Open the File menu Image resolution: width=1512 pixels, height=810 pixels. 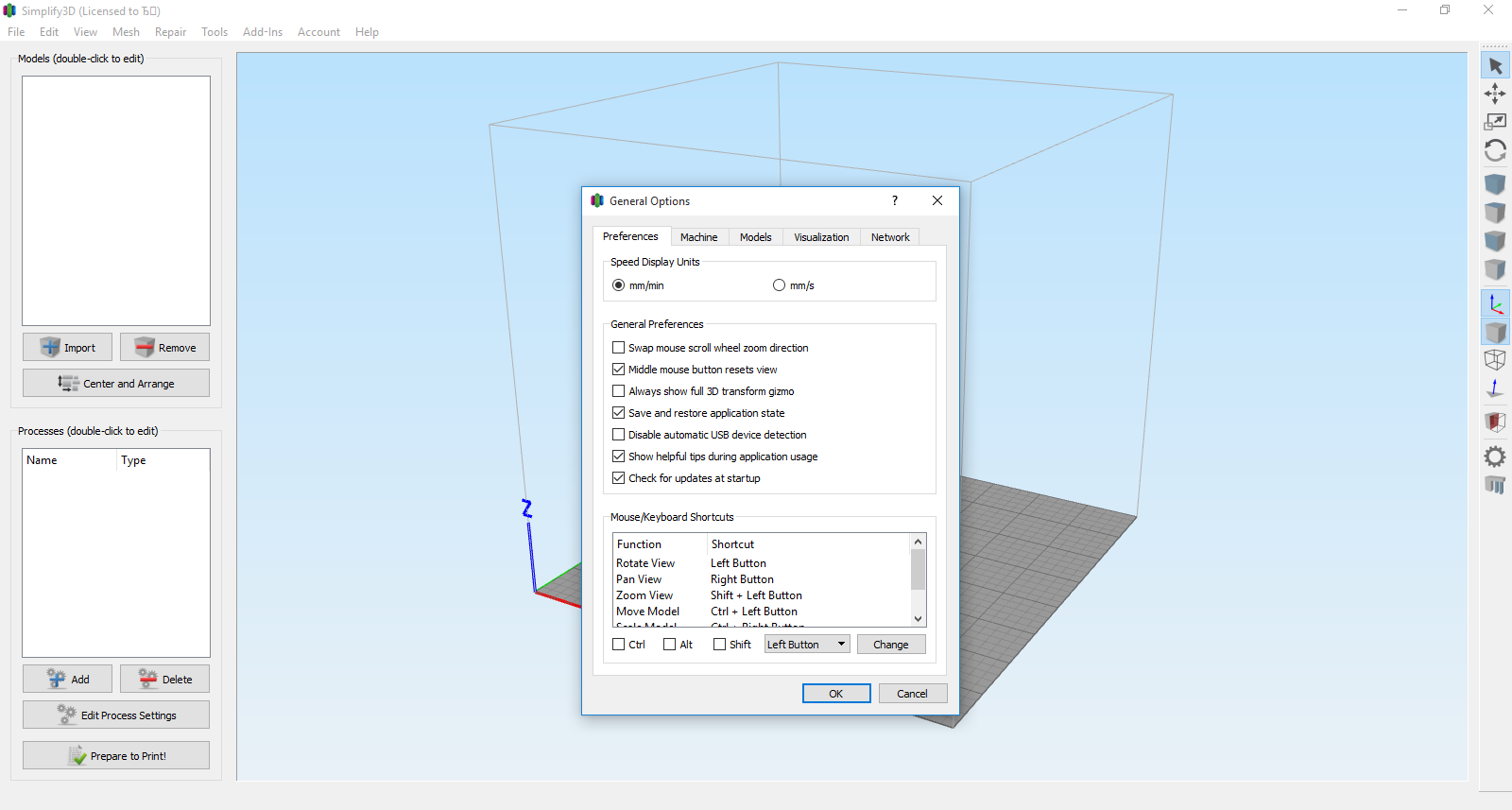tap(16, 32)
